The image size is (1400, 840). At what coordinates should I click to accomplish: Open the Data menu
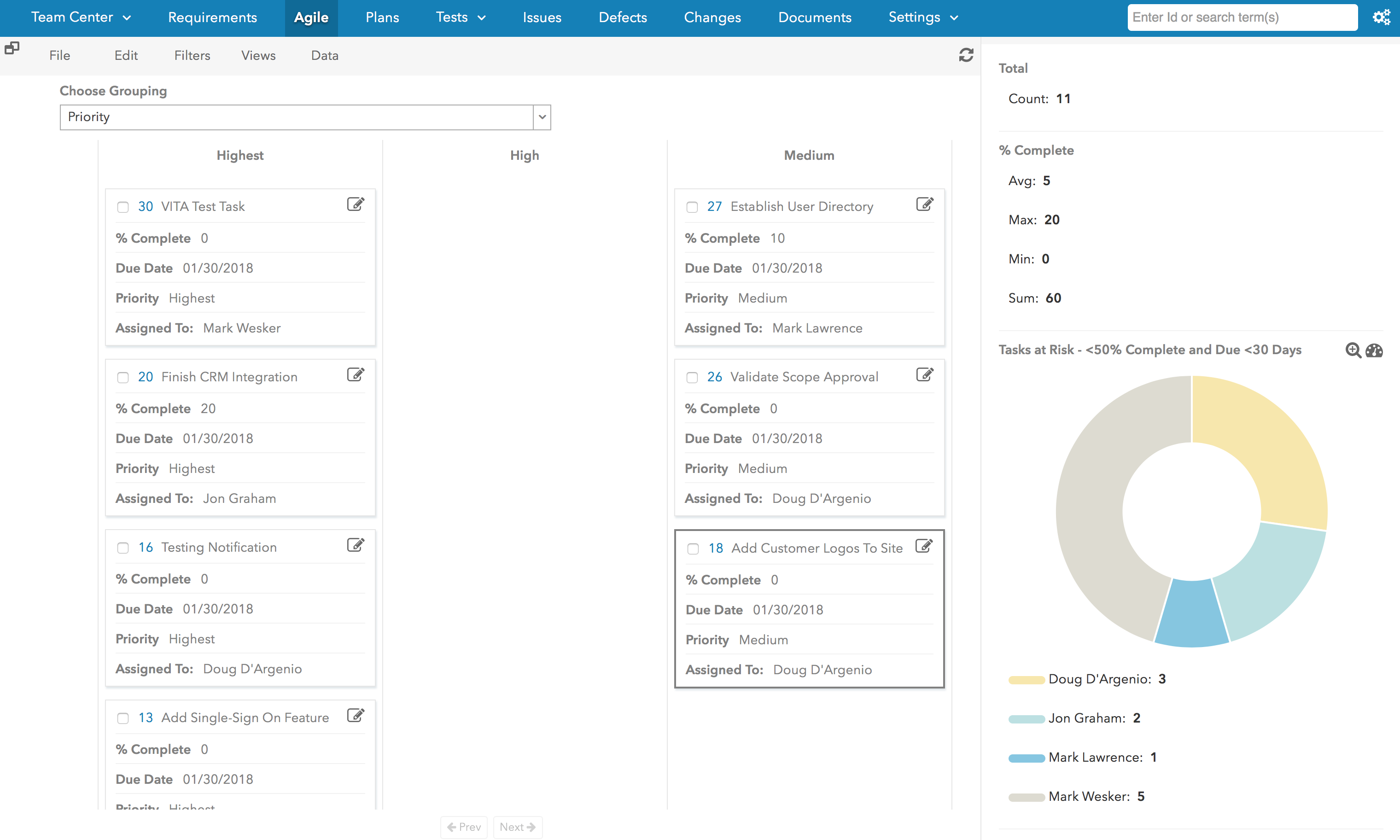(x=324, y=55)
